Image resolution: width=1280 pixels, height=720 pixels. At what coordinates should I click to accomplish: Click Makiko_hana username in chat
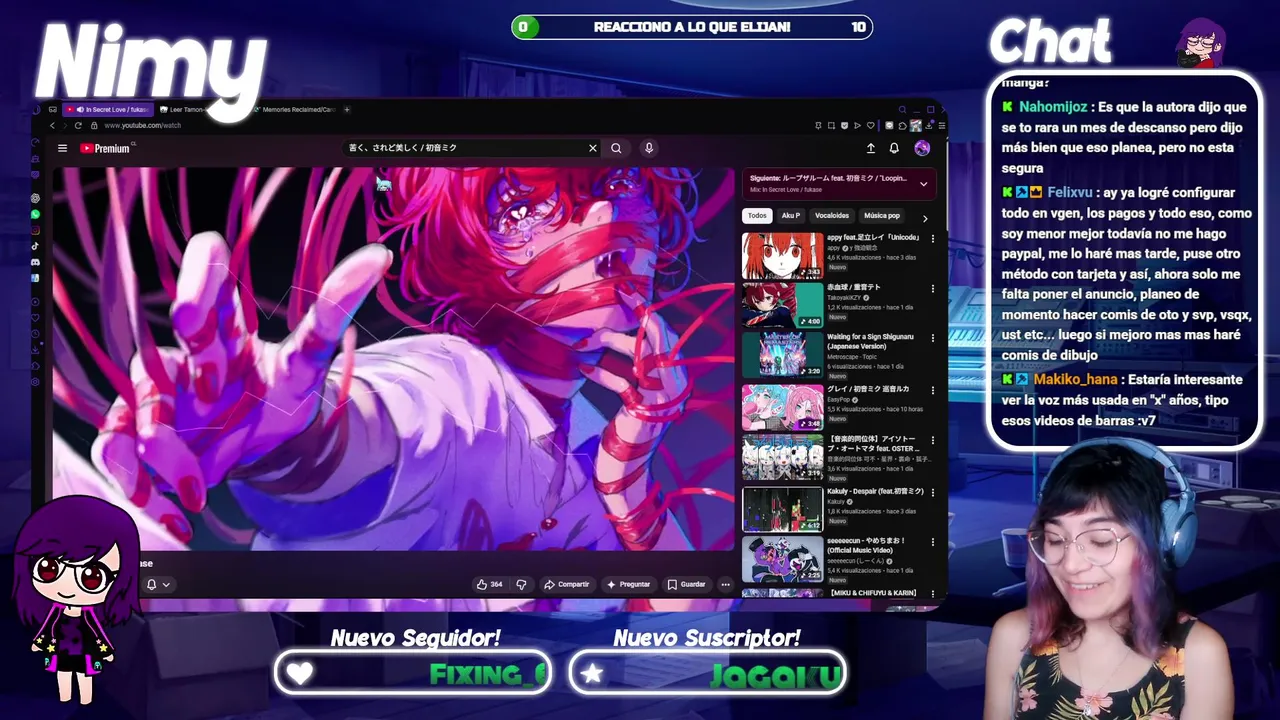tap(1075, 379)
